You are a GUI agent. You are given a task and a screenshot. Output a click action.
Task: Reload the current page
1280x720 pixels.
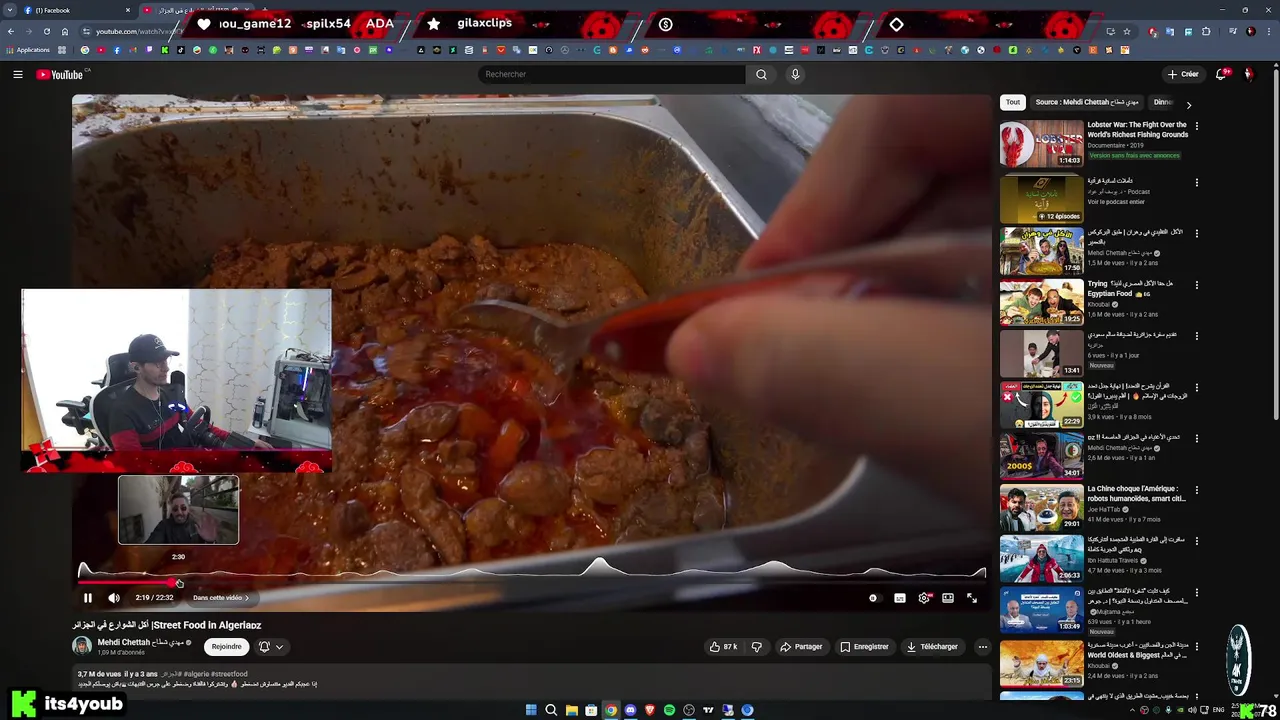(x=46, y=31)
